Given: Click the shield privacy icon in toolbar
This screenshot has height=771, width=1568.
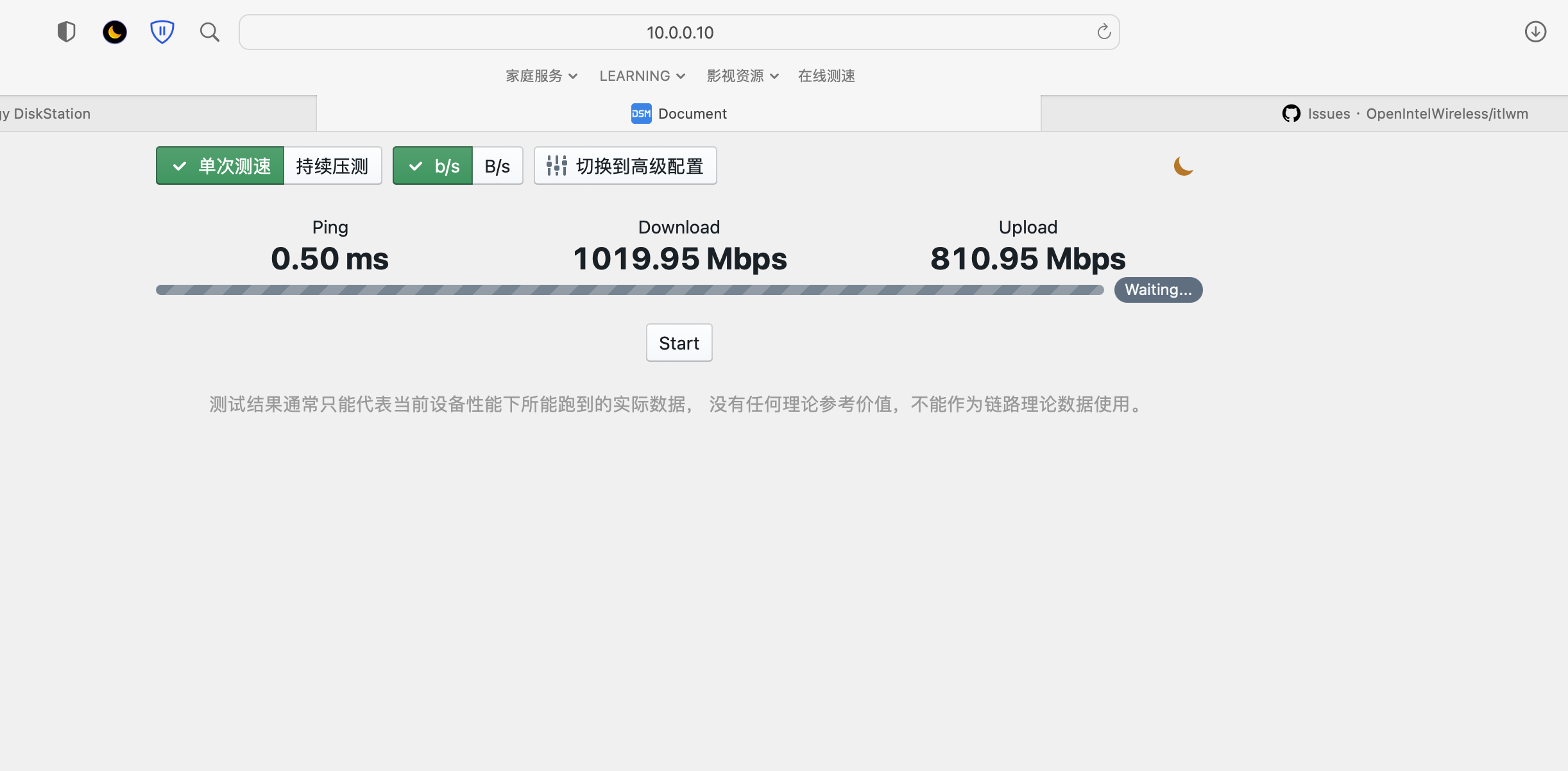Looking at the screenshot, I should [x=66, y=31].
